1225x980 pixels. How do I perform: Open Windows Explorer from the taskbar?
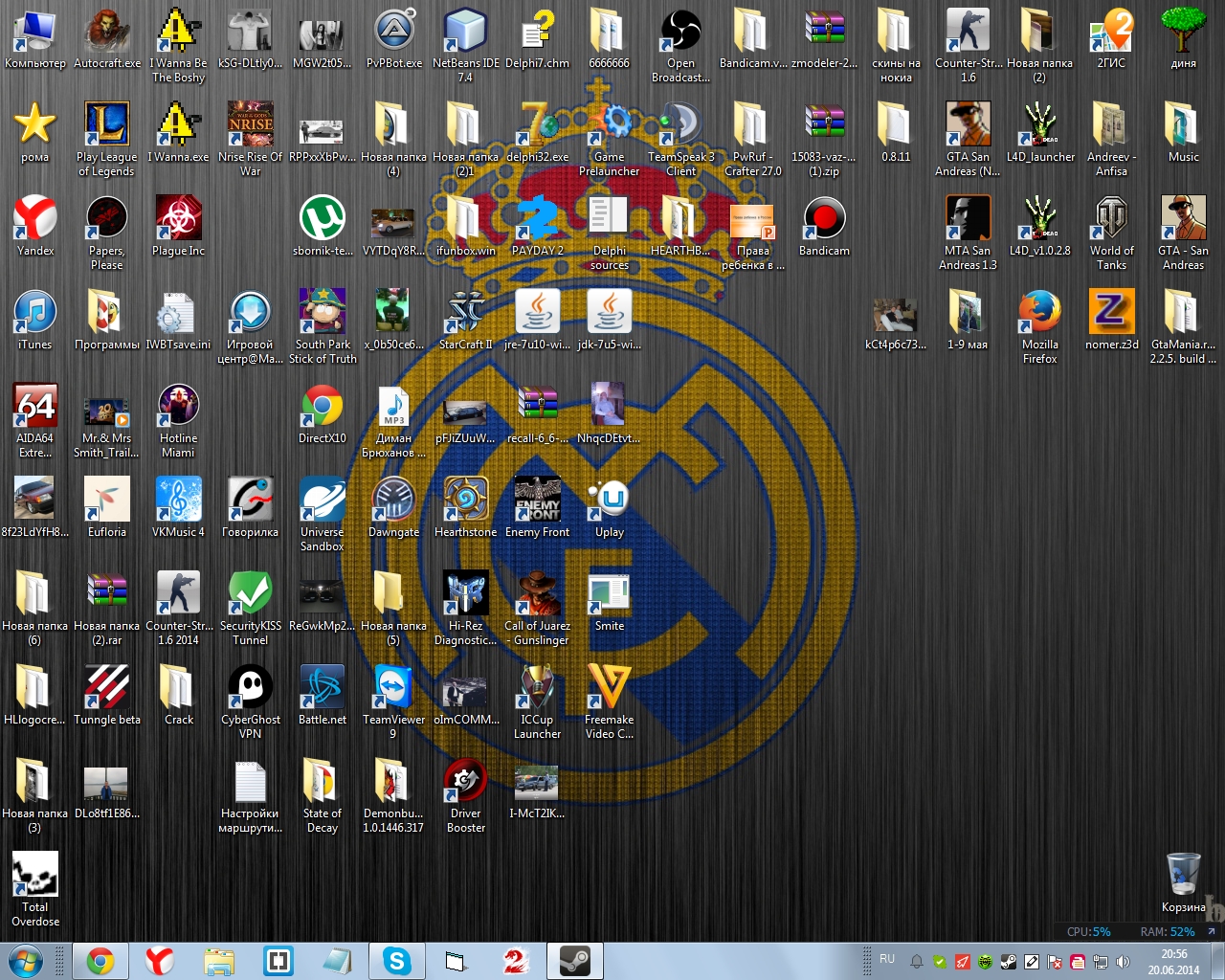tap(219, 961)
